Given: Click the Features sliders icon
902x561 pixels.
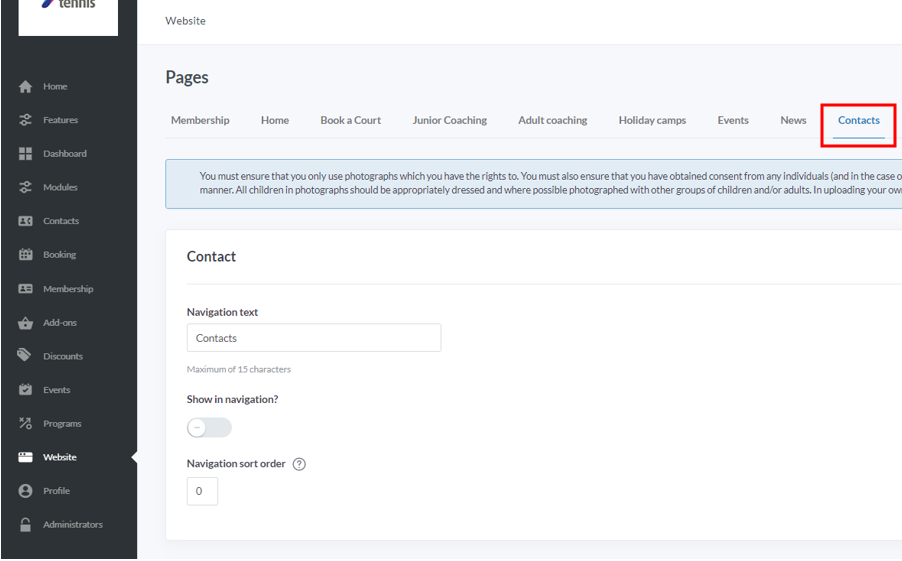Looking at the screenshot, I should pyautogui.click(x=25, y=120).
